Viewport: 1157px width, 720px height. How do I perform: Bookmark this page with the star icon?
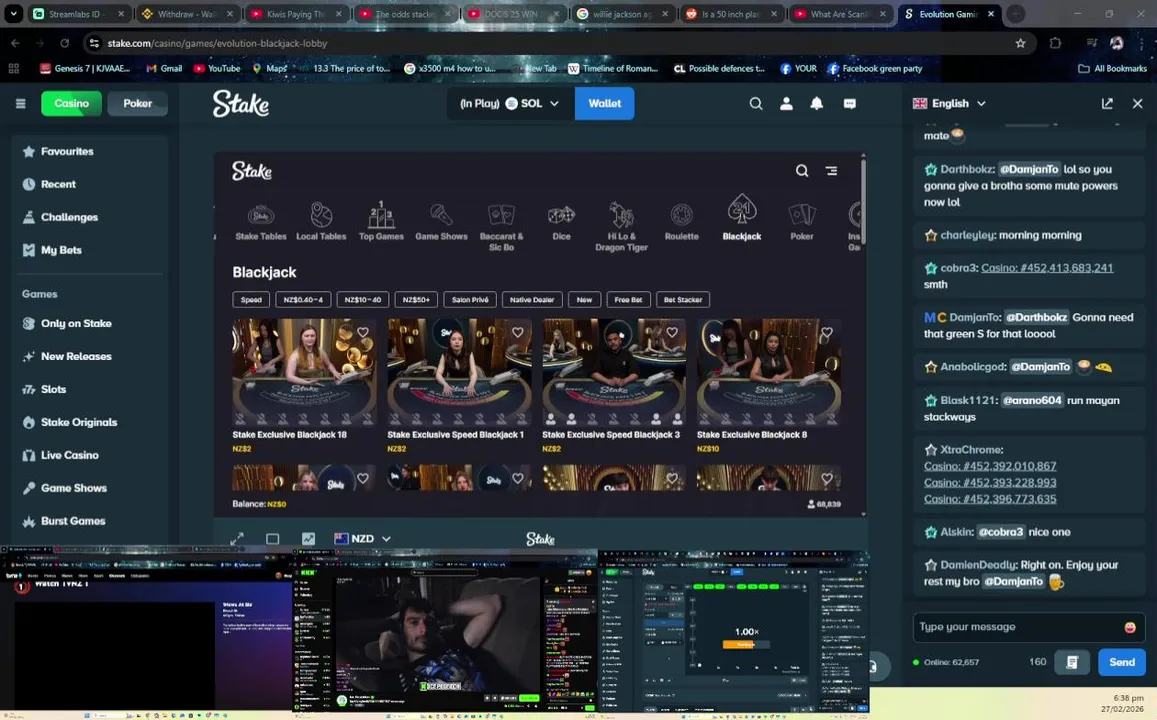tap(1020, 44)
